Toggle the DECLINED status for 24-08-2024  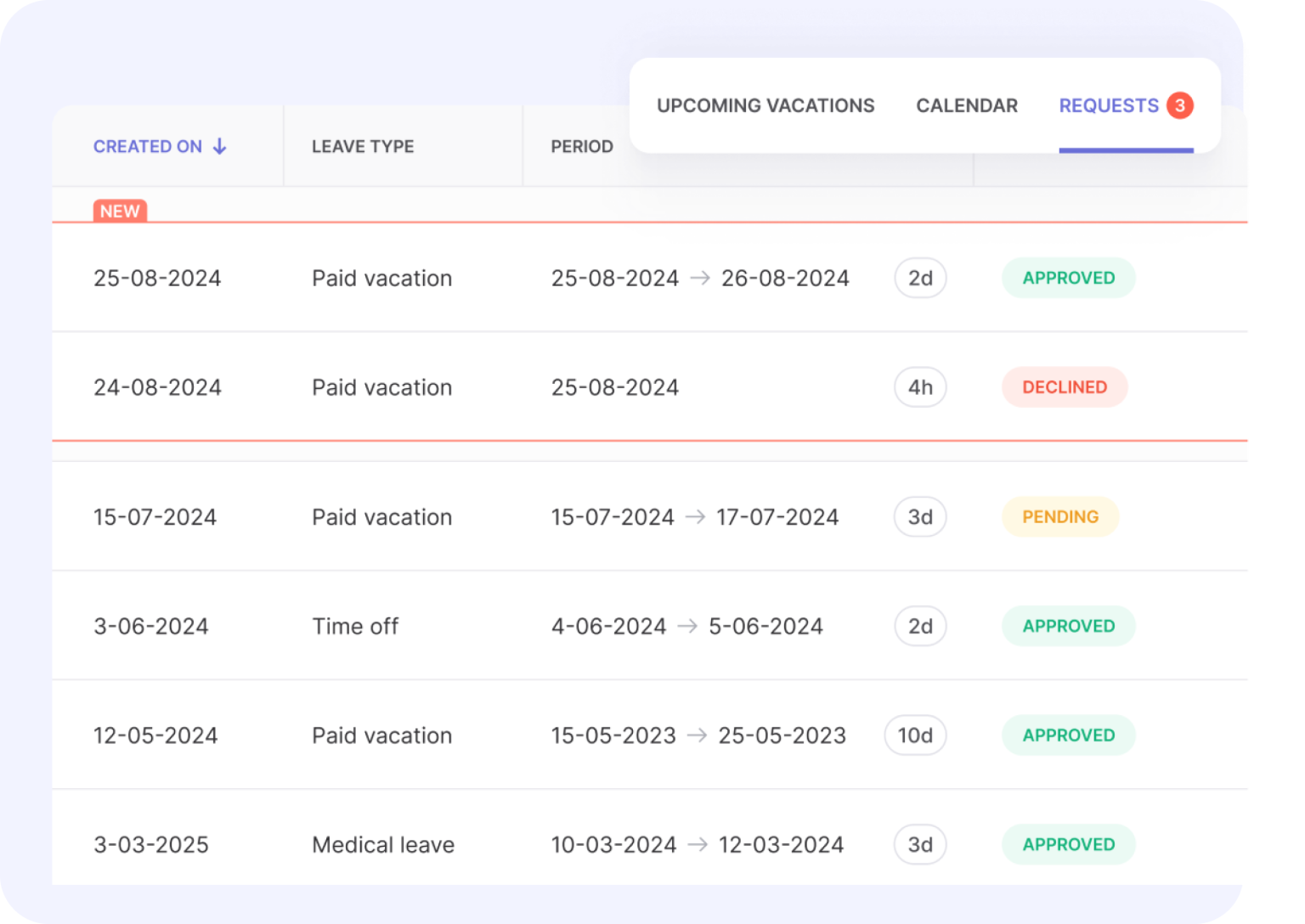point(1065,387)
